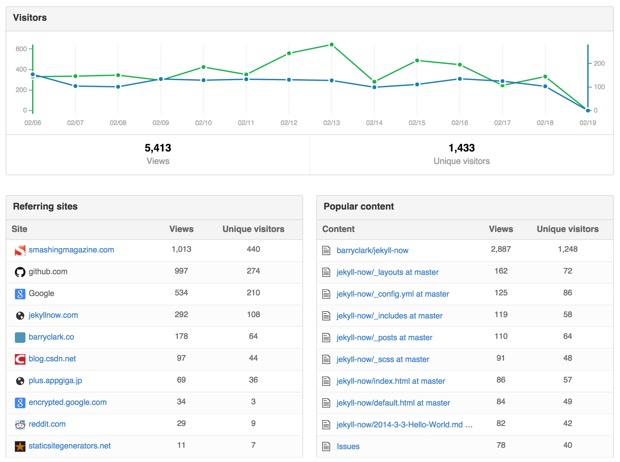Click the Visitors panel heading

[x=30, y=18]
